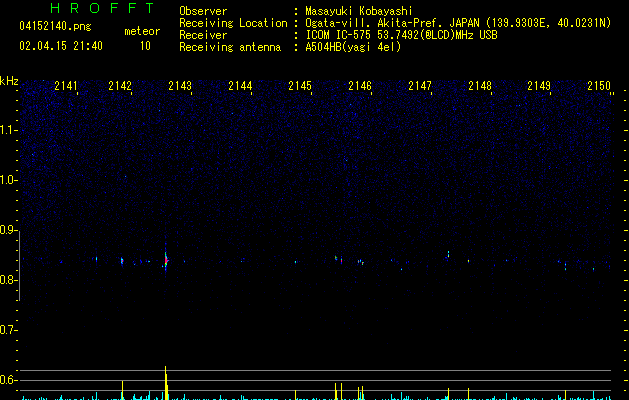Image resolution: width=629 pixels, height=400 pixels.
Task: Click the 2143 time marker
Action: (x=180, y=86)
